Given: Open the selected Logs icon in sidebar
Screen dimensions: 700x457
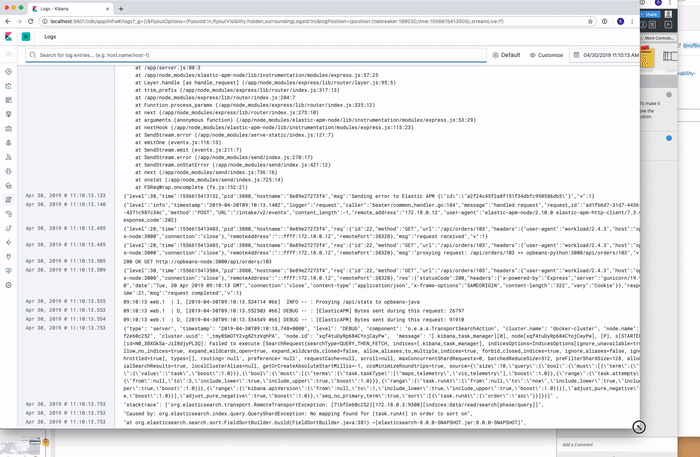Looking at the screenshot, I should coord(8,199).
